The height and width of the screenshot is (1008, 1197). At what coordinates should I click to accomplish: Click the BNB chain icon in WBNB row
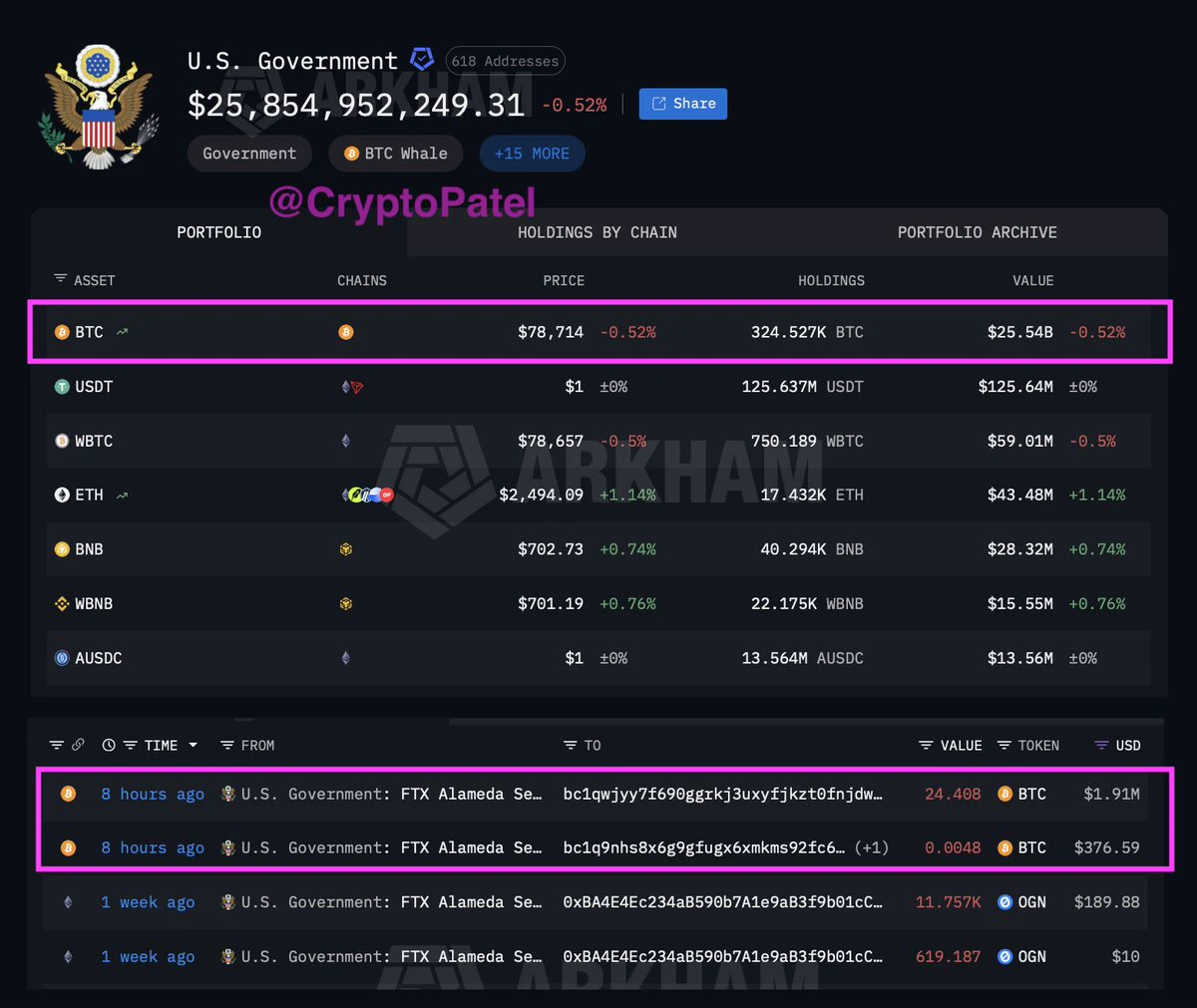(x=346, y=603)
